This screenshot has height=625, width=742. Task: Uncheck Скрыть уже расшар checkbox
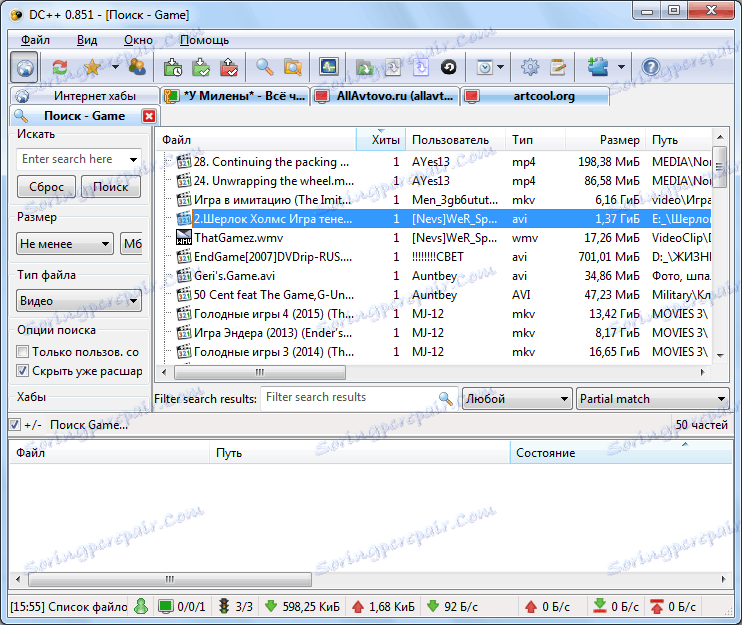(x=23, y=371)
